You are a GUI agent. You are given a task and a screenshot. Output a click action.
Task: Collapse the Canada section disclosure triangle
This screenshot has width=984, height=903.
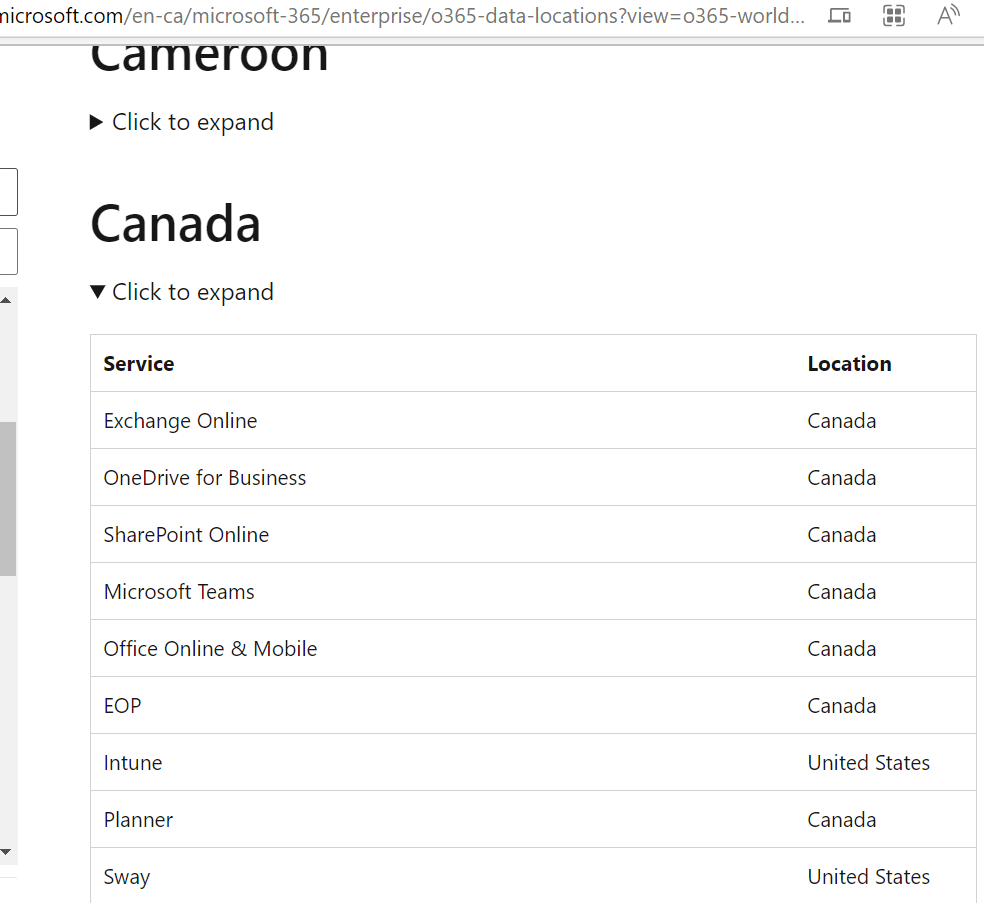pos(97,292)
